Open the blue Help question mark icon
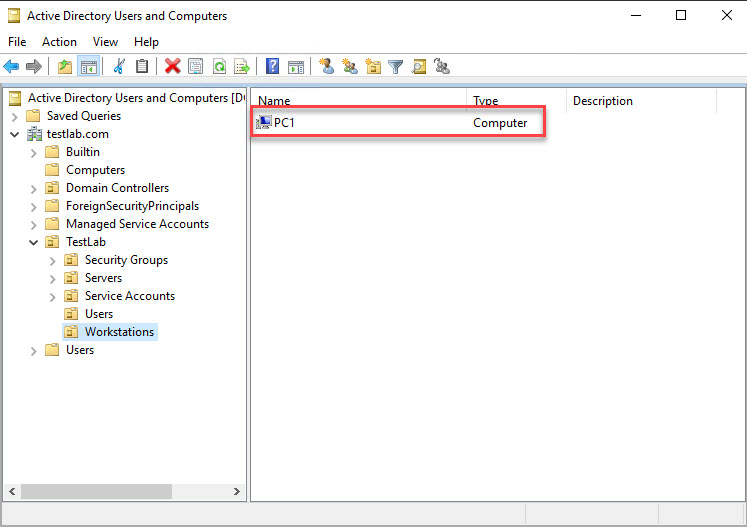This screenshot has height=527, width=747. pyautogui.click(x=273, y=66)
